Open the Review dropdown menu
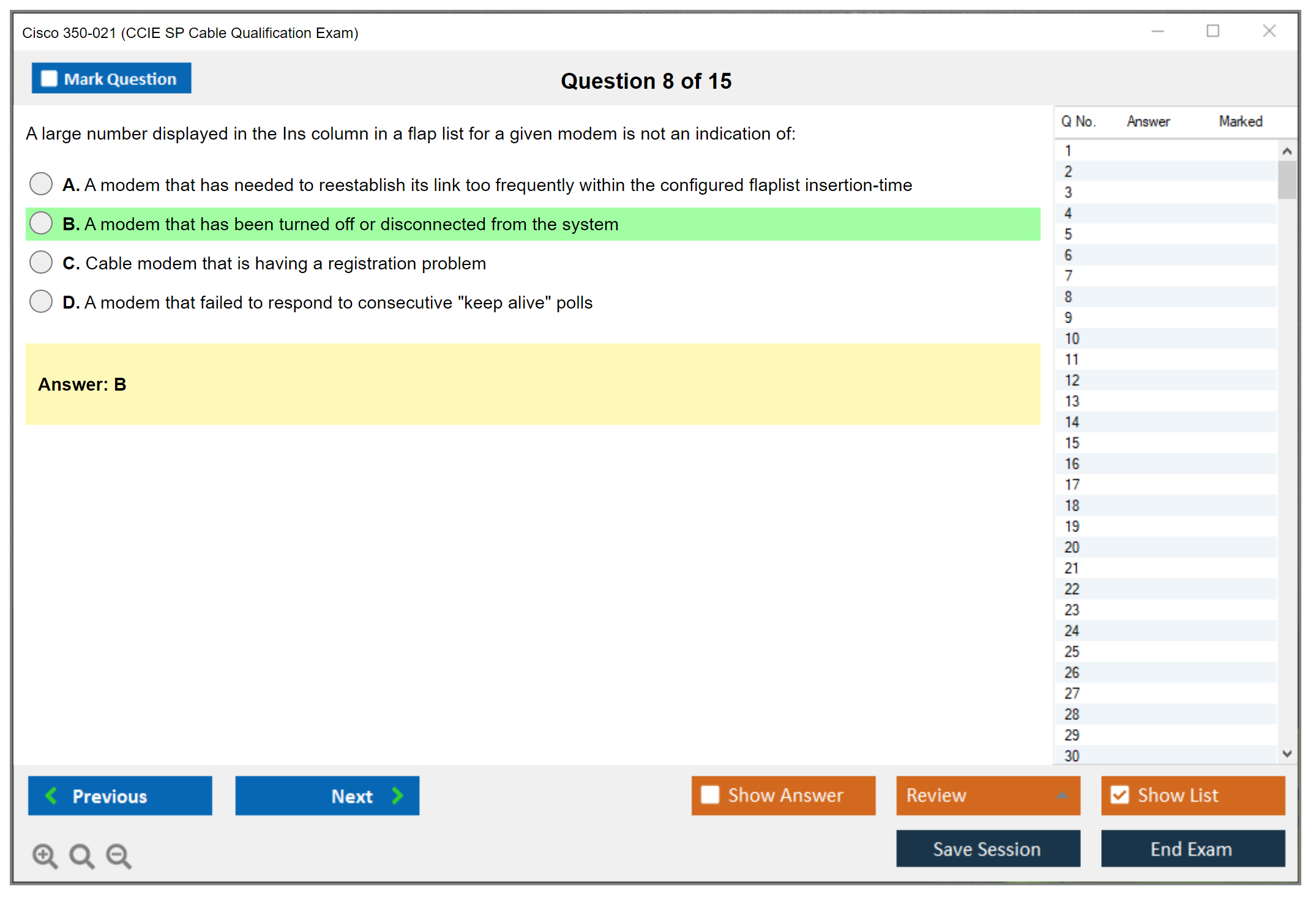Screen dimensions: 1316x900 [1062, 795]
